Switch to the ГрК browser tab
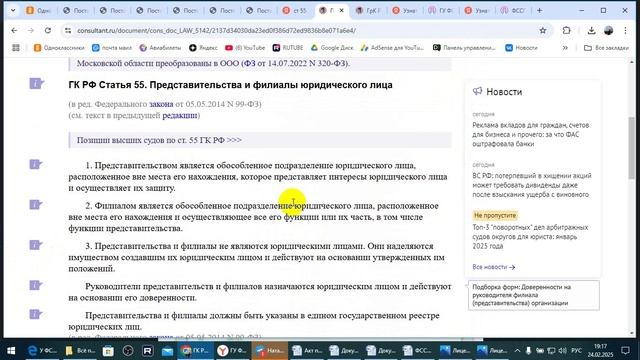The height and width of the screenshot is (360, 640). click(369, 11)
